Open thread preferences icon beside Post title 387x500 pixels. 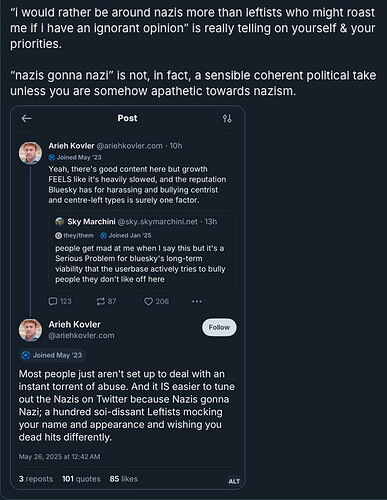227,118
